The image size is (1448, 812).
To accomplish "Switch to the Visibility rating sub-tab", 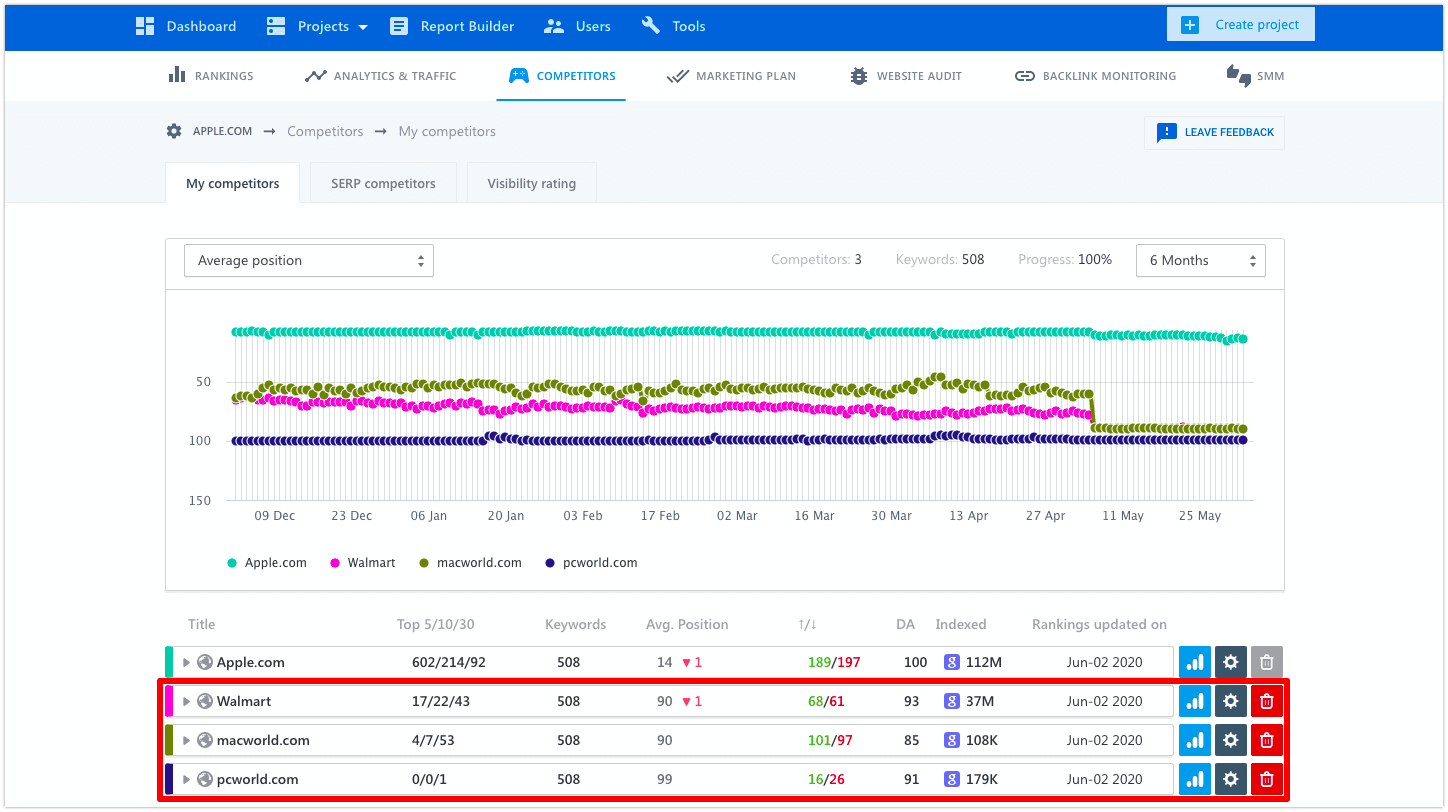I will pyautogui.click(x=531, y=183).
